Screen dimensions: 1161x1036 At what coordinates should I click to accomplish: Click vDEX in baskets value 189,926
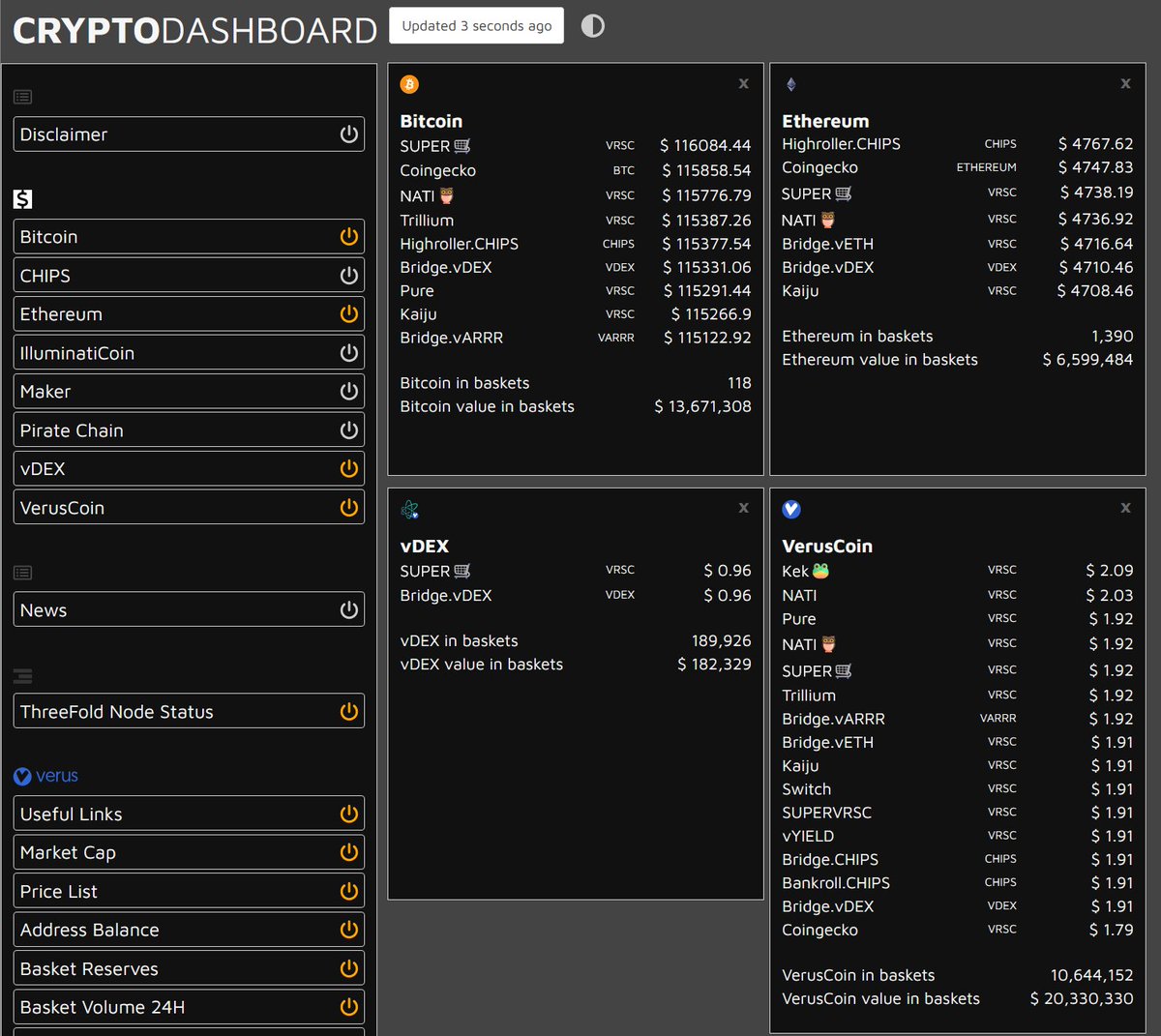click(721, 641)
